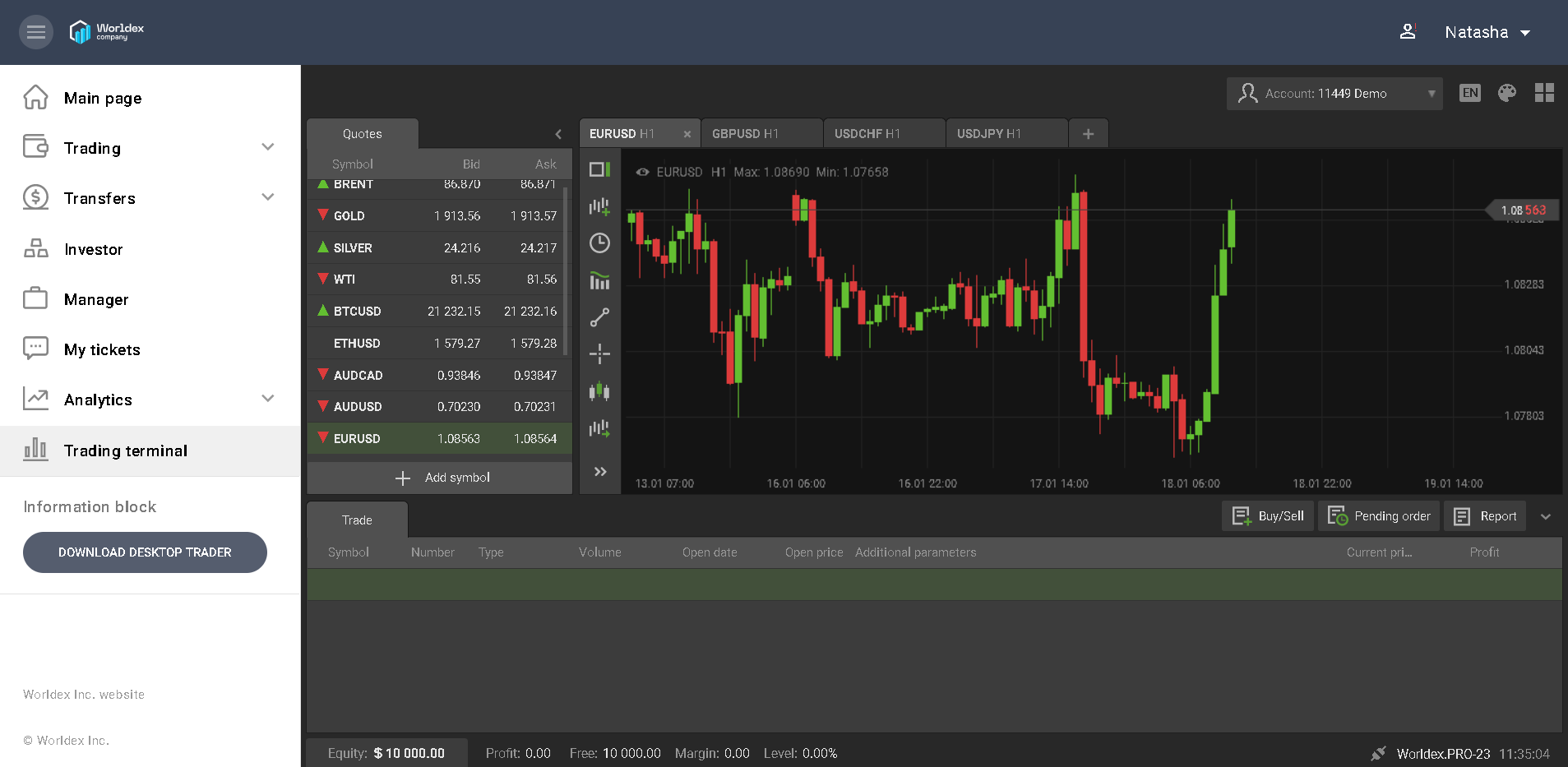Click the grid layout icon near language selector

point(1545,93)
